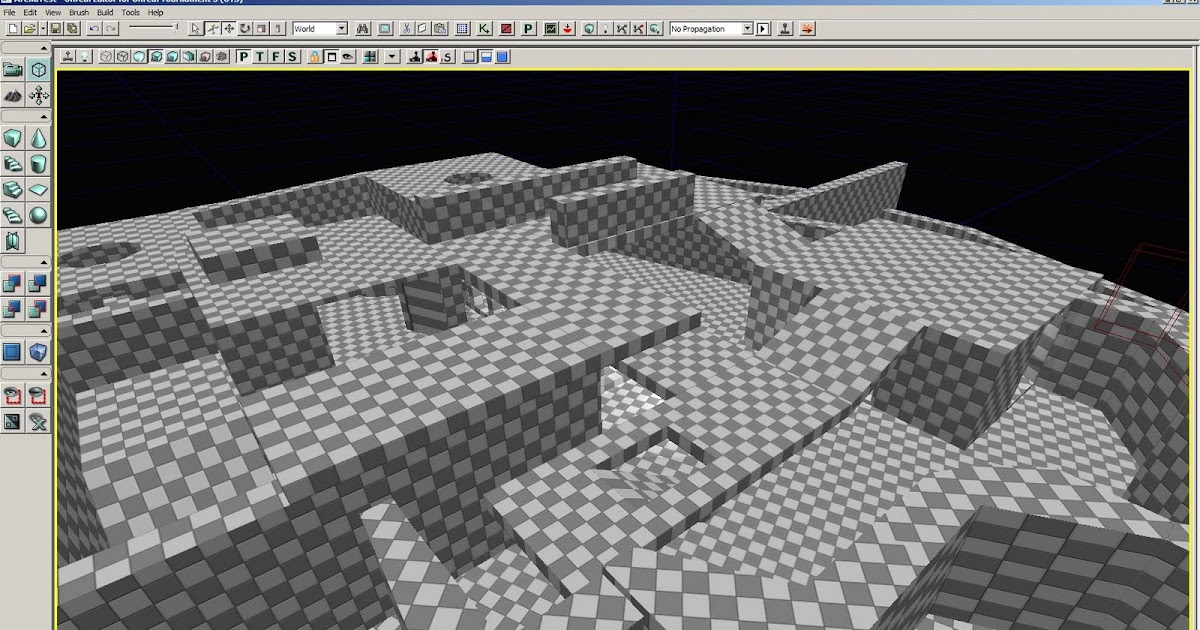Activate the CSG Add brush tool
The height and width of the screenshot is (630, 1200).
[x=11, y=284]
